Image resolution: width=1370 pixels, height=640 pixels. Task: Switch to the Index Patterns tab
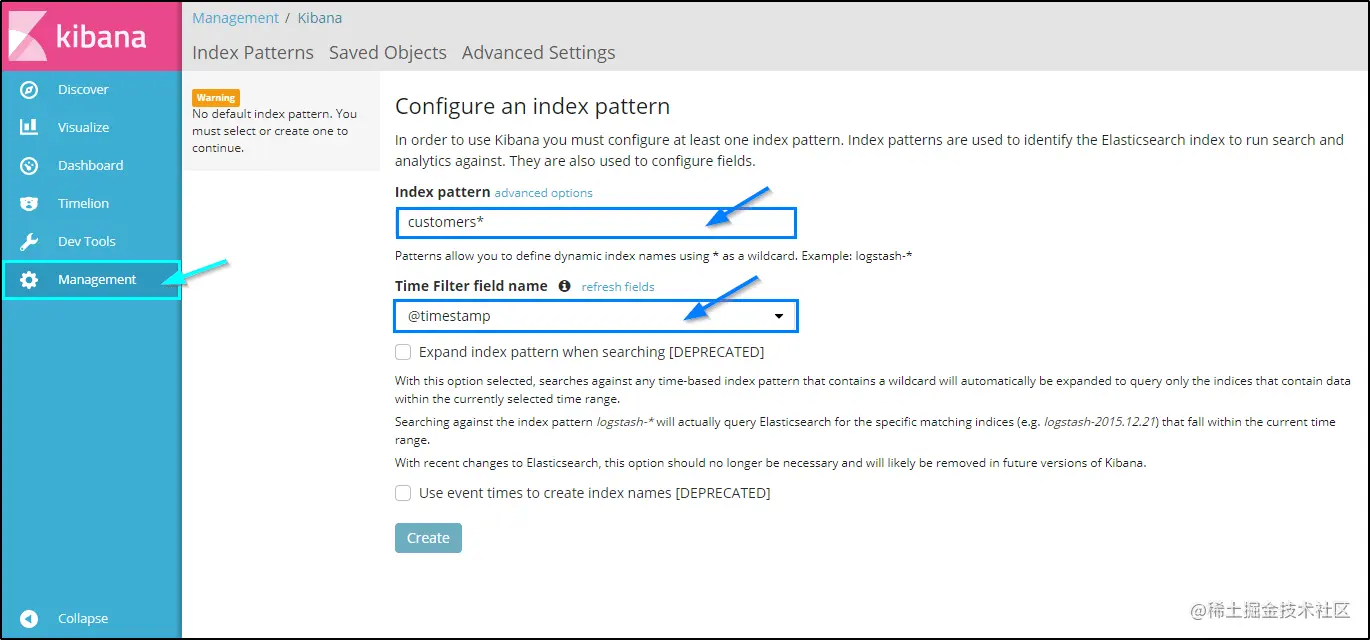pyautogui.click(x=253, y=53)
